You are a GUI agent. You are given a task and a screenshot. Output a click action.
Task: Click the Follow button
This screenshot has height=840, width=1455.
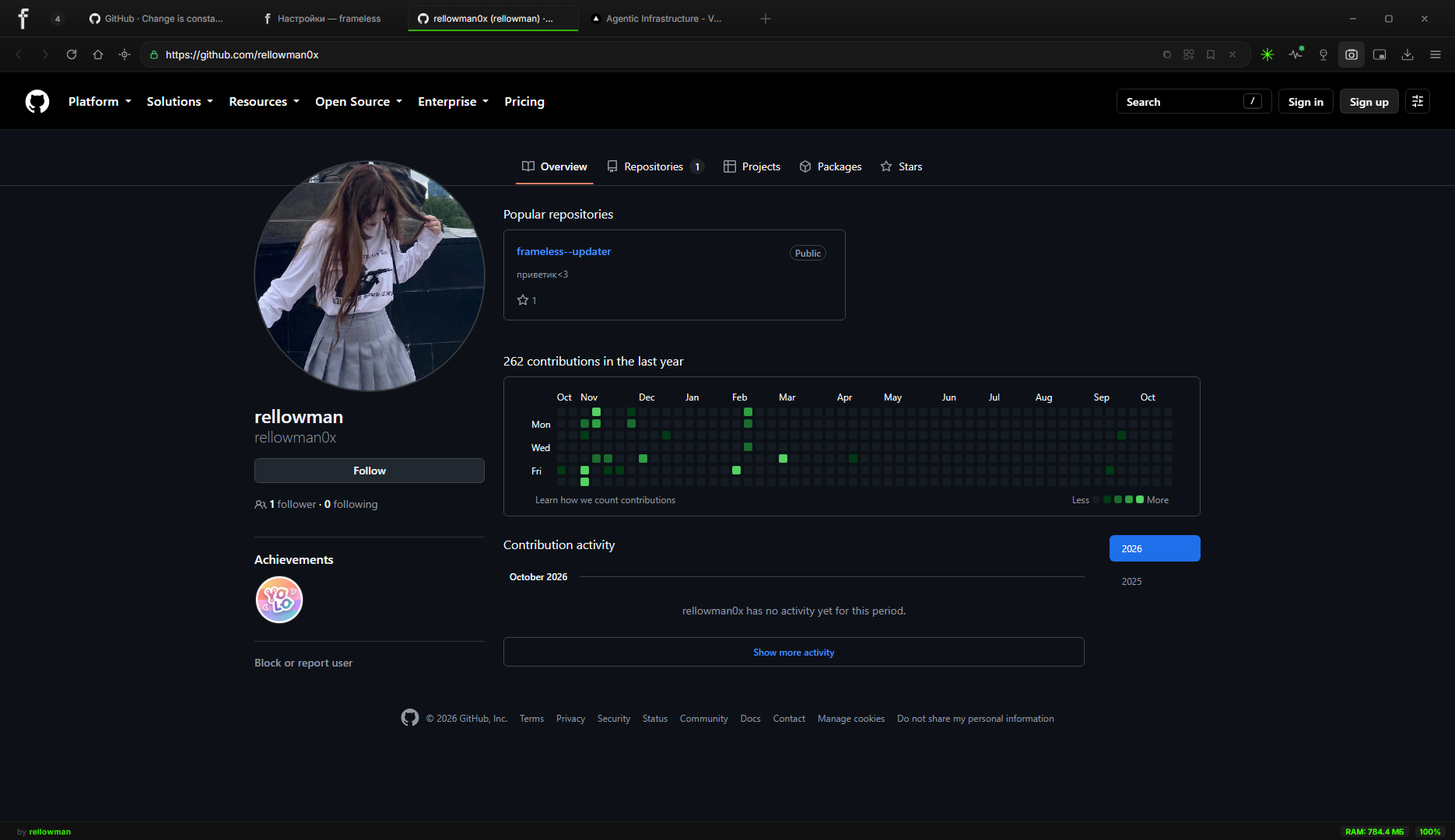[x=370, y=471]
